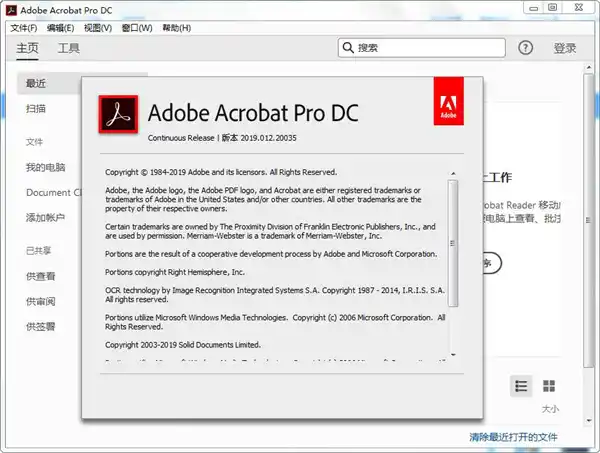Image resolution: width=600 pixels, height=453 pixels.
Task: Select Document Cloud in the sidebar
Action: tap(54, 192)
